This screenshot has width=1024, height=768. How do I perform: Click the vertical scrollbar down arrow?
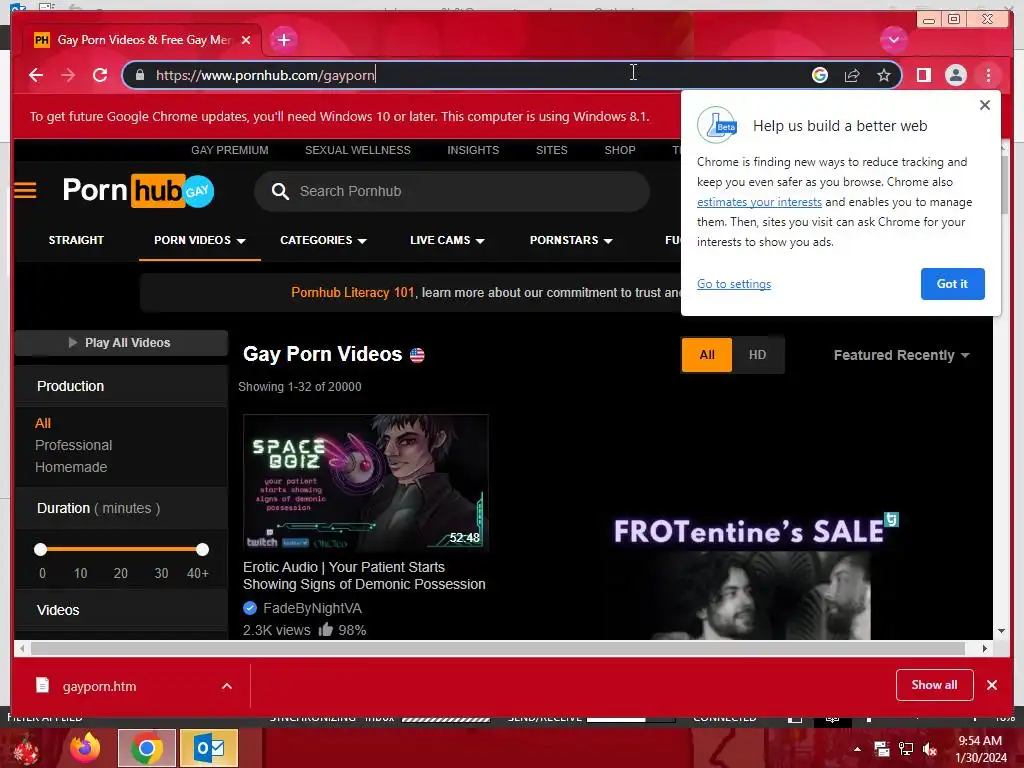(1002, 632)
